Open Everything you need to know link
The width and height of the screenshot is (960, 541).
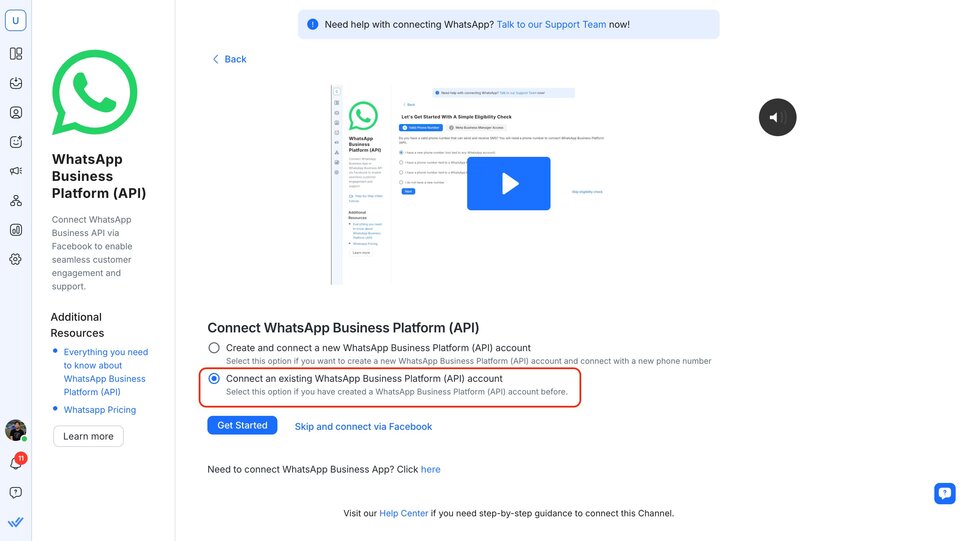(106, 372)
